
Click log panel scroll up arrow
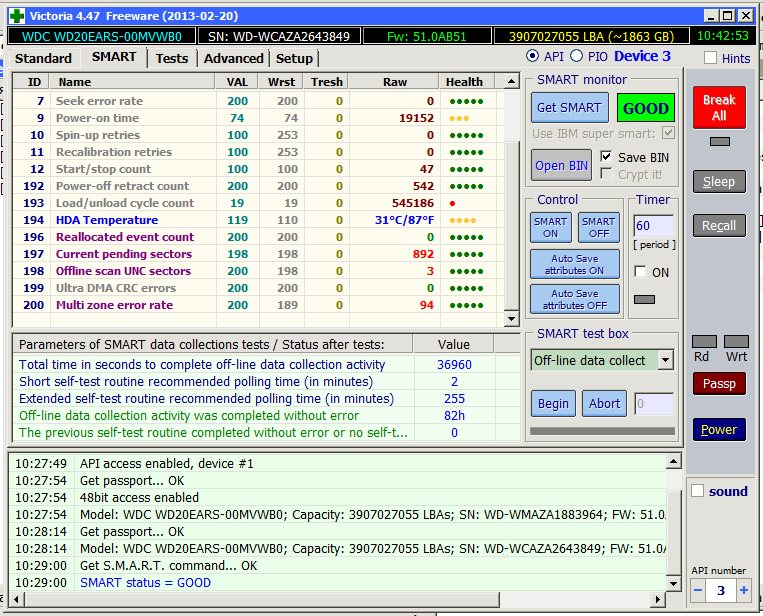coord(673,461)
